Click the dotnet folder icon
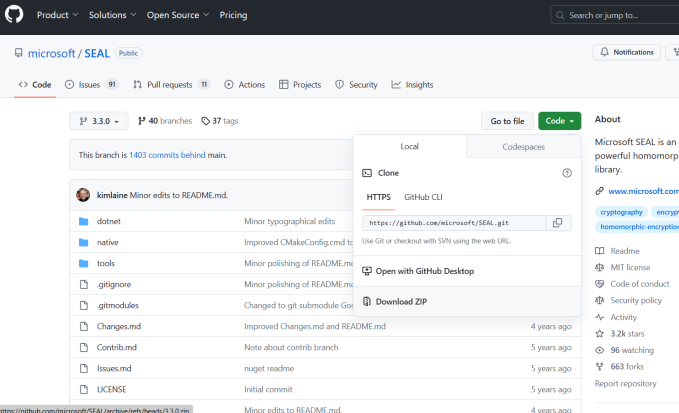Image resolution: width=679 pixels, height=413 pixels. tap(84, 222)
